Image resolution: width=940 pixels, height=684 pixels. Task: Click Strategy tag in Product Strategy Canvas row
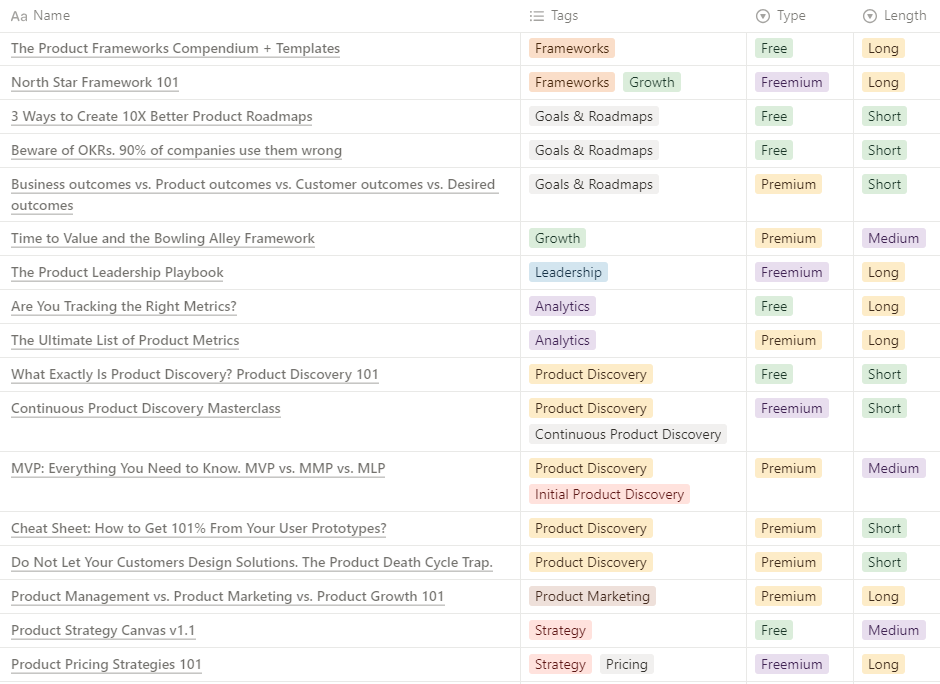click(561, 631)
